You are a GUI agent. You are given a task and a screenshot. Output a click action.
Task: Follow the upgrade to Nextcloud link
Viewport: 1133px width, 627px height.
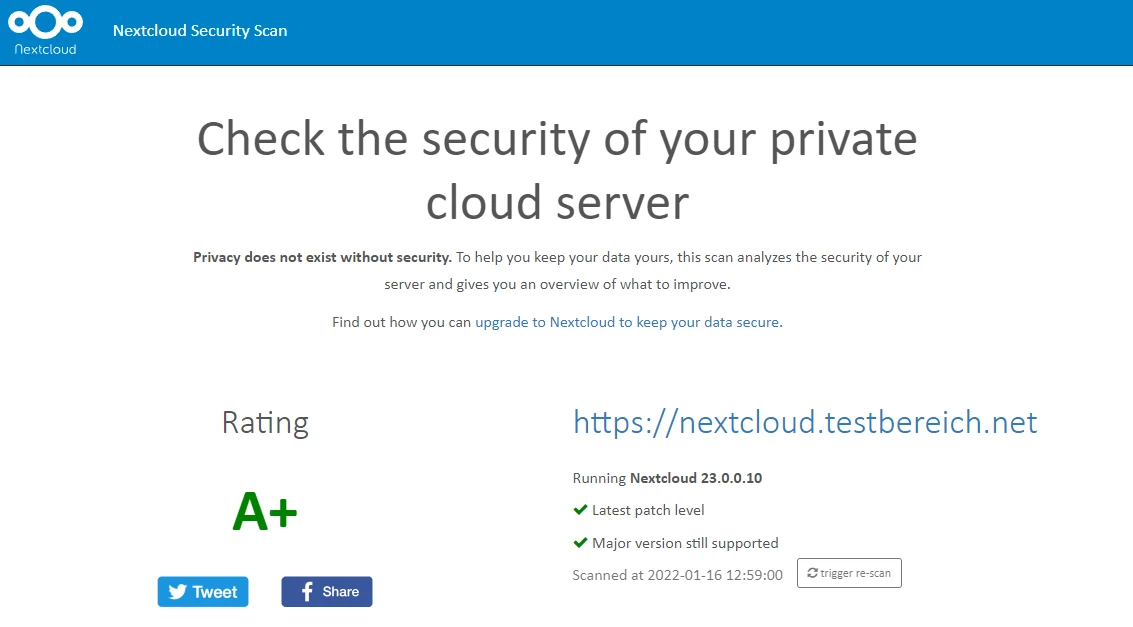(x=627, y=323)
